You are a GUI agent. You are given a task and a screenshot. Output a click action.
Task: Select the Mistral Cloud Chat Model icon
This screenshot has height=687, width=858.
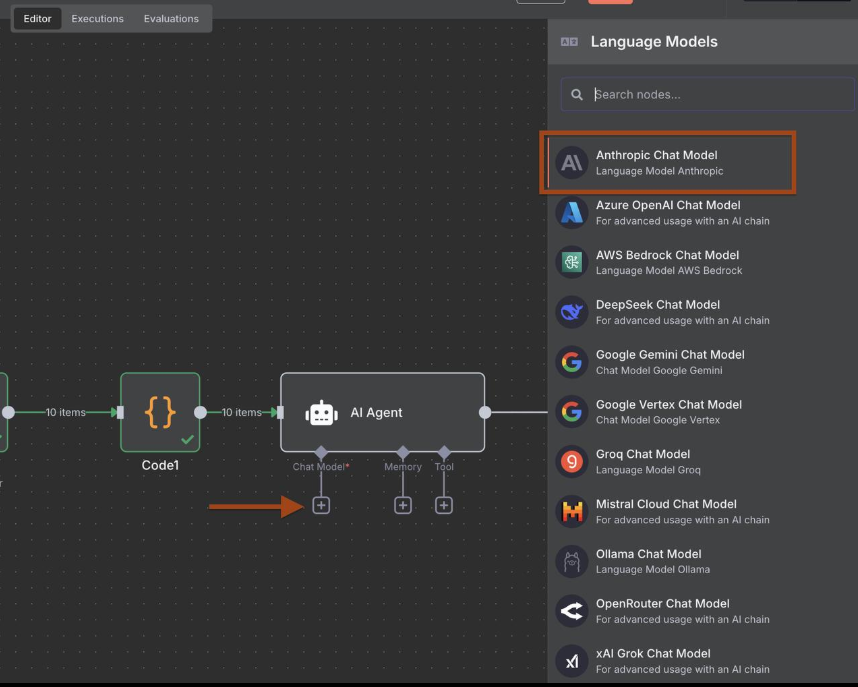572,511
